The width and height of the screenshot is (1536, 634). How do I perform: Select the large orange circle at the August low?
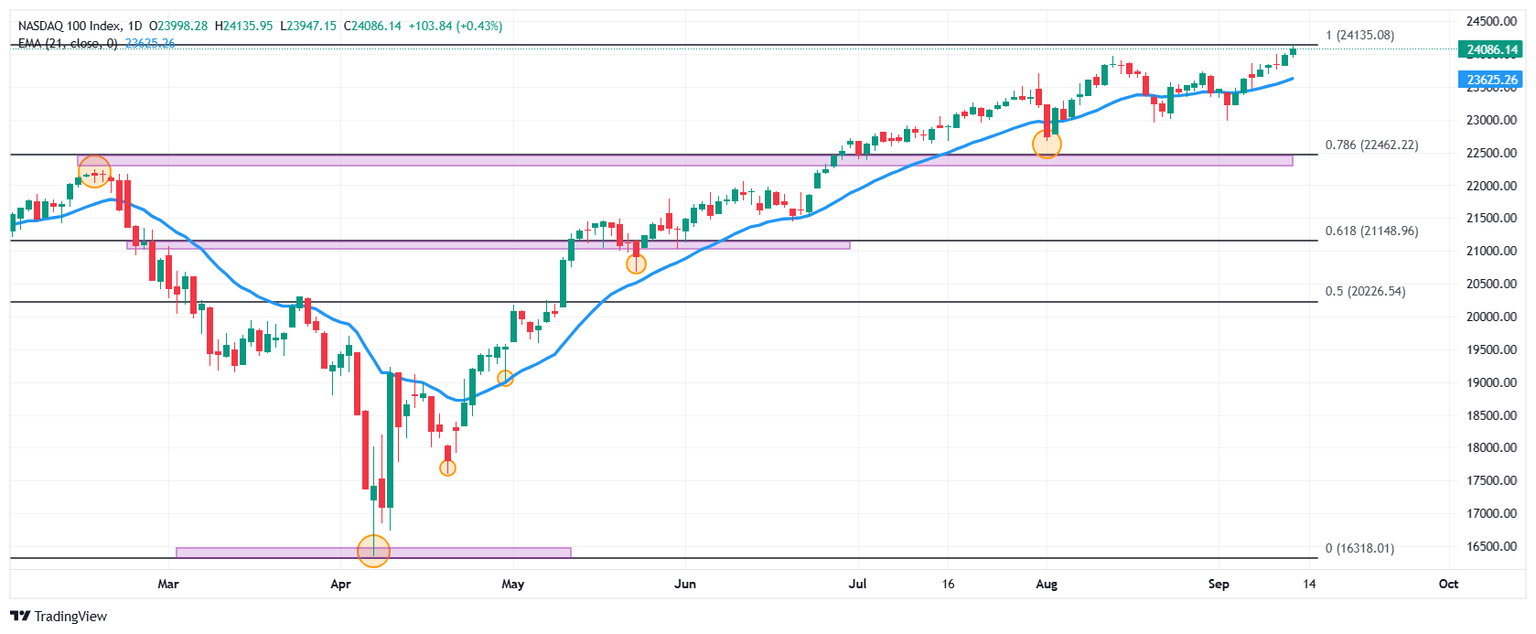pyautogui.click(x=1046, y=143)
